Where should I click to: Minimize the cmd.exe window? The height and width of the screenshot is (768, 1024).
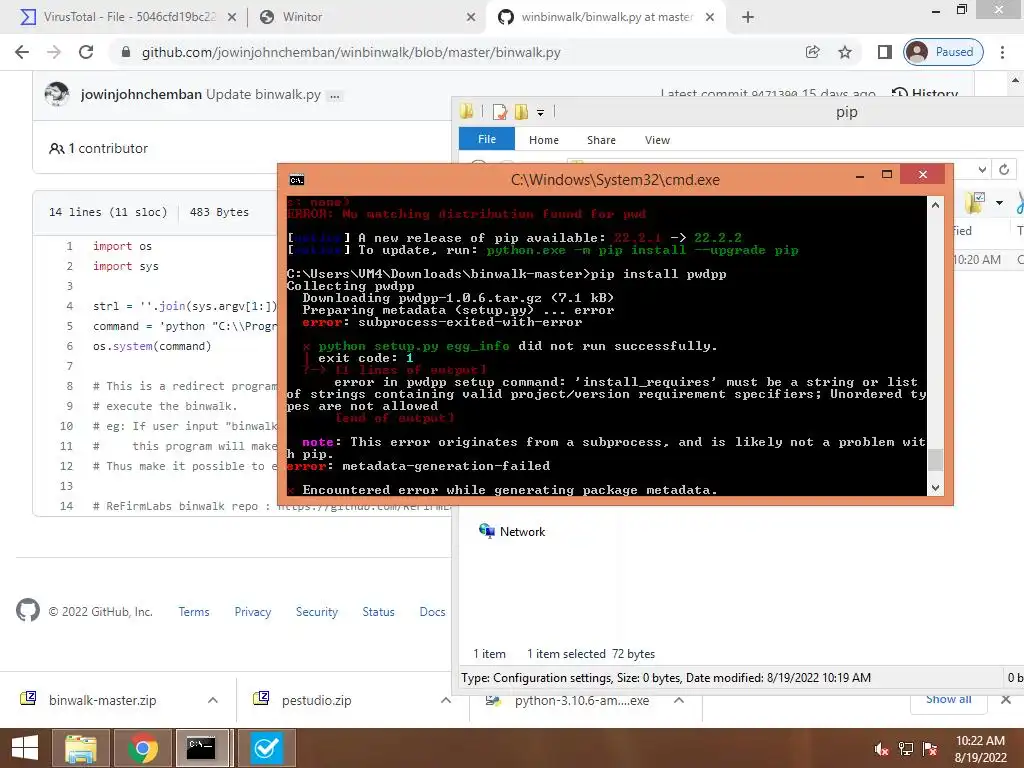(x=859, y=175)
